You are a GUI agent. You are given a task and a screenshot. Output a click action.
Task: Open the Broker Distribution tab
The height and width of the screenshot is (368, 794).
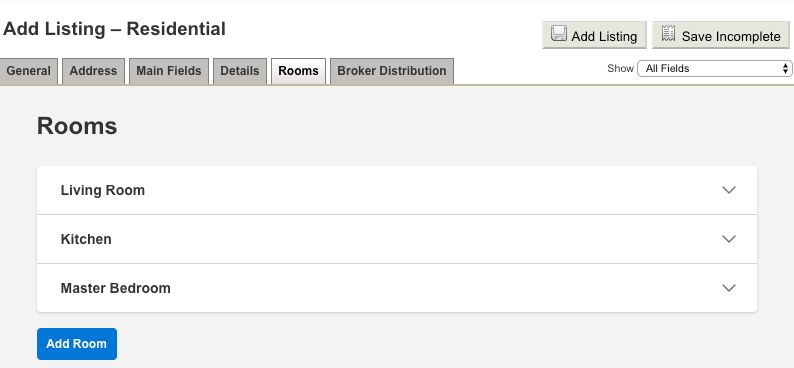pos(392,71)
